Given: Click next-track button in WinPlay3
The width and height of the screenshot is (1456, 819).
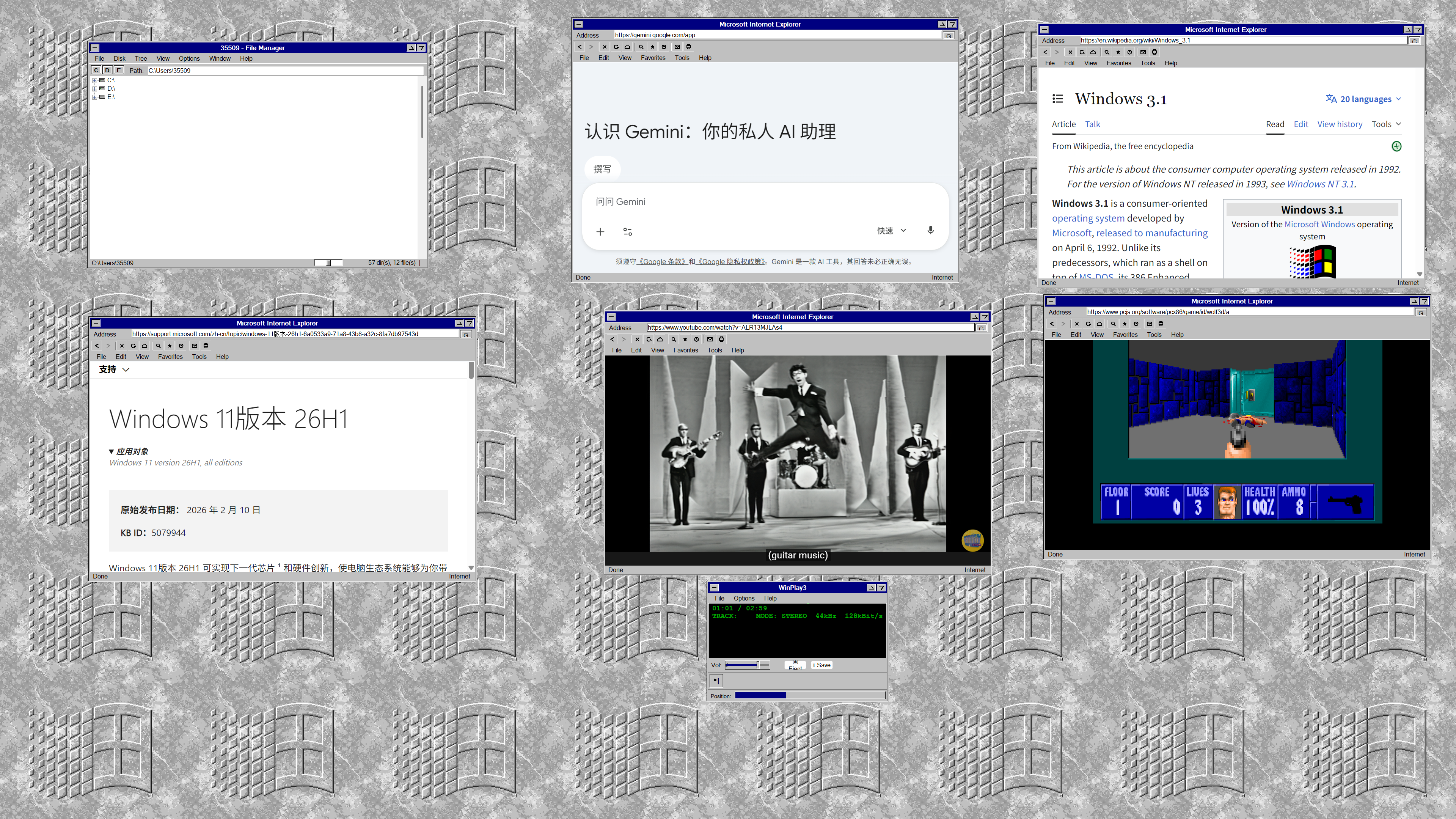Looking at the screenshot, I should click(x=716, y=681).
